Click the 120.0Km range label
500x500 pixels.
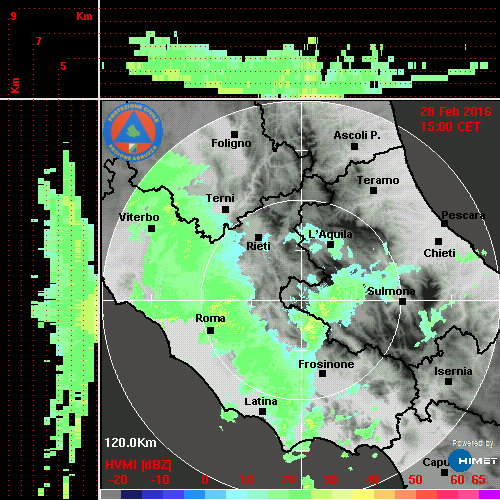click(x=130, y=443)
